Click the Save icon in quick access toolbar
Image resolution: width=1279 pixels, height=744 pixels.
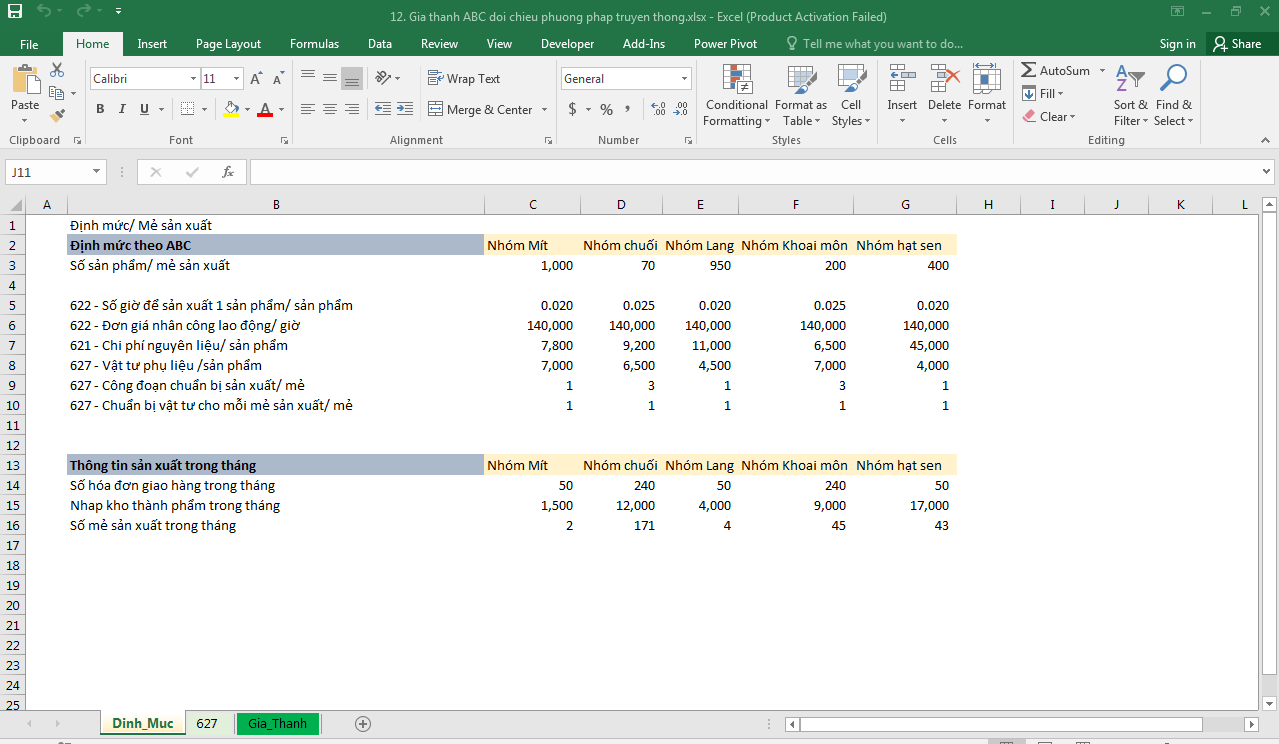[15, 12]
